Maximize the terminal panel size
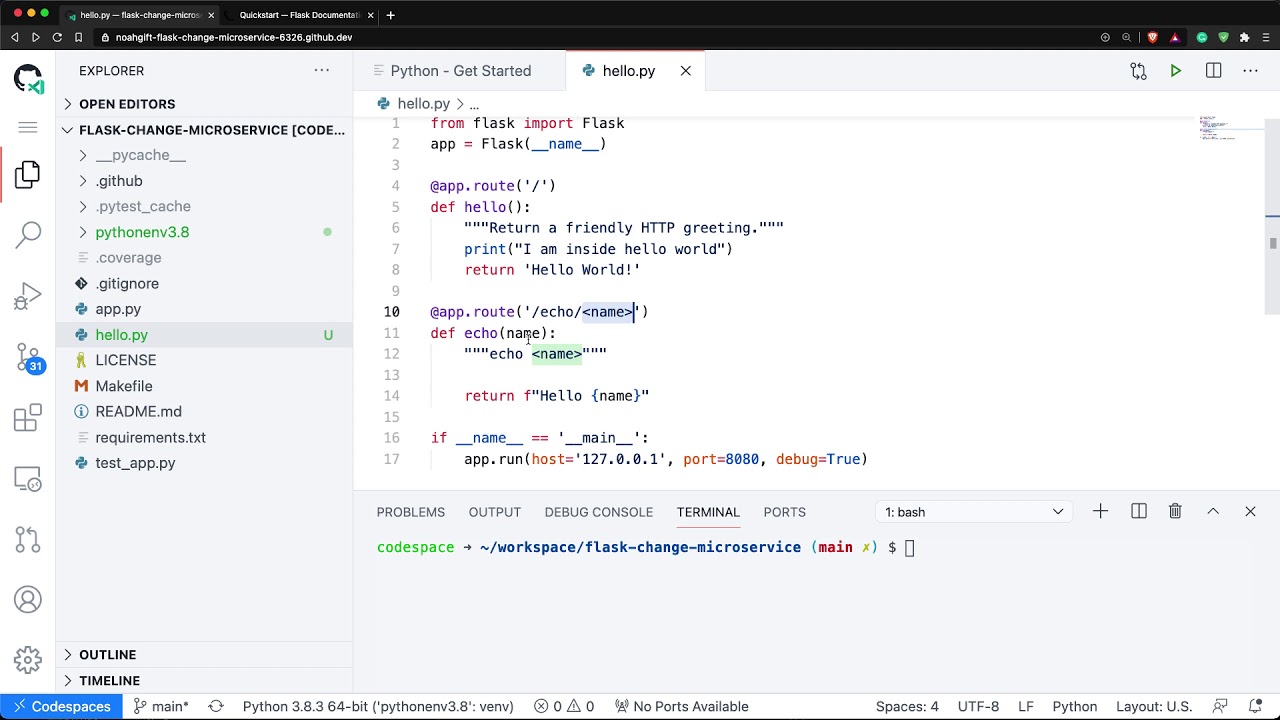The width and height of the screenshot is (1280, 720). coord(1213,512)
